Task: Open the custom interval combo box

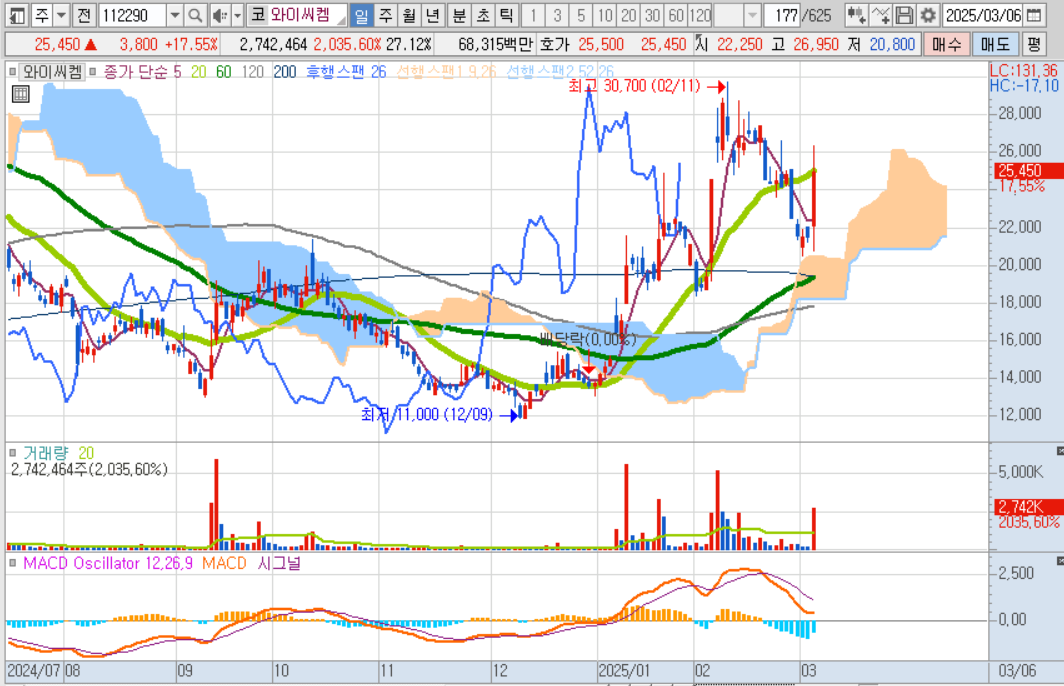Action: pyautogui.click(x=737, y=14)
